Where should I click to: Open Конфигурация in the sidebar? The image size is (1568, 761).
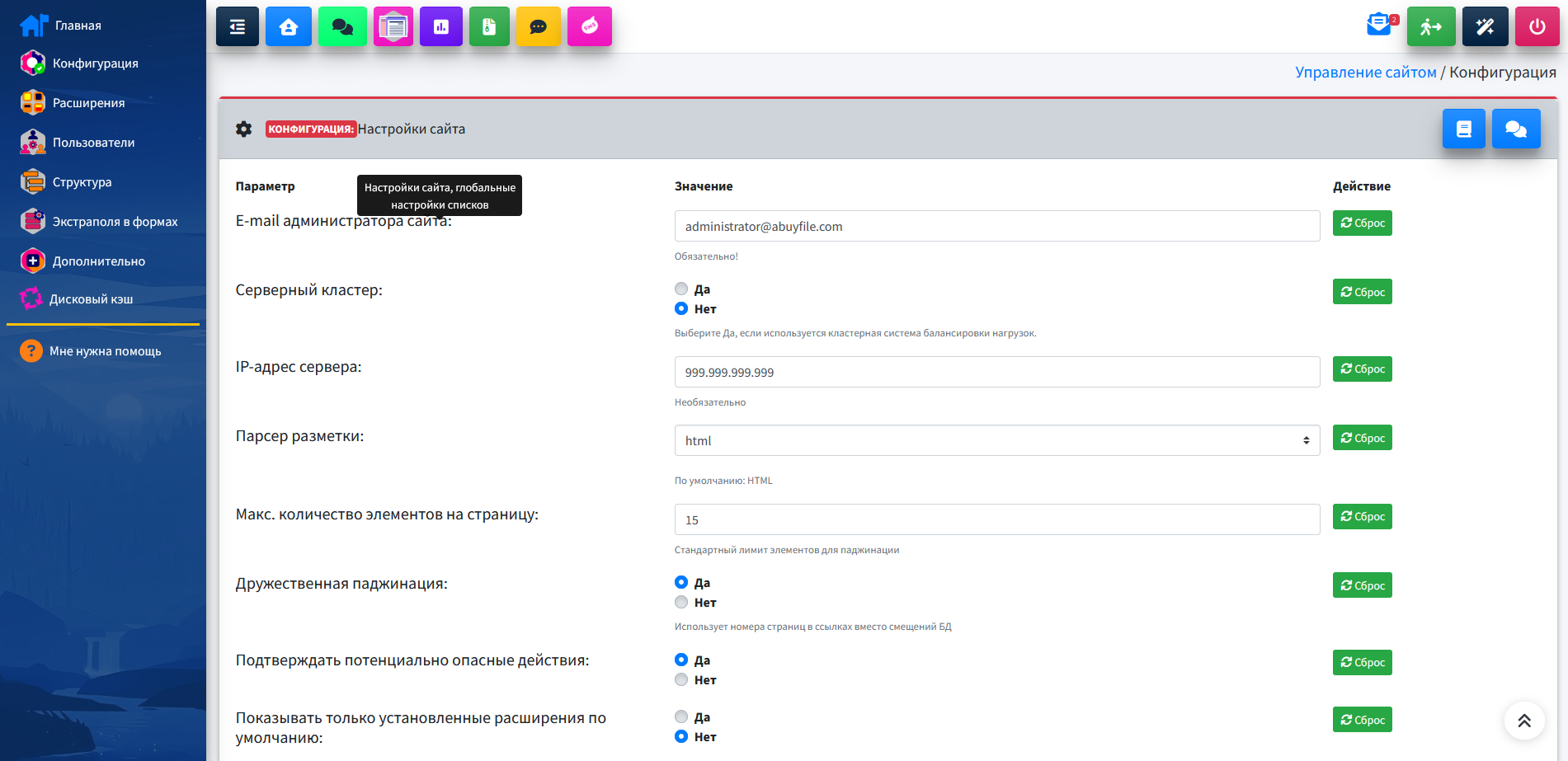click(x=95, y=63)
